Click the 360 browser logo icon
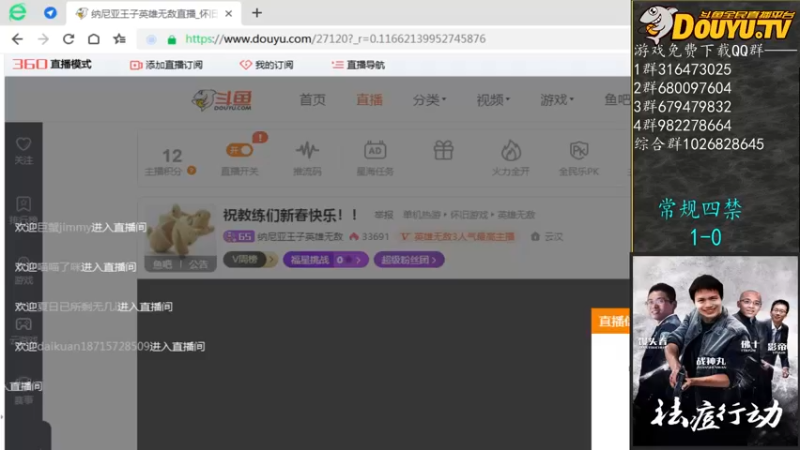 18,12
